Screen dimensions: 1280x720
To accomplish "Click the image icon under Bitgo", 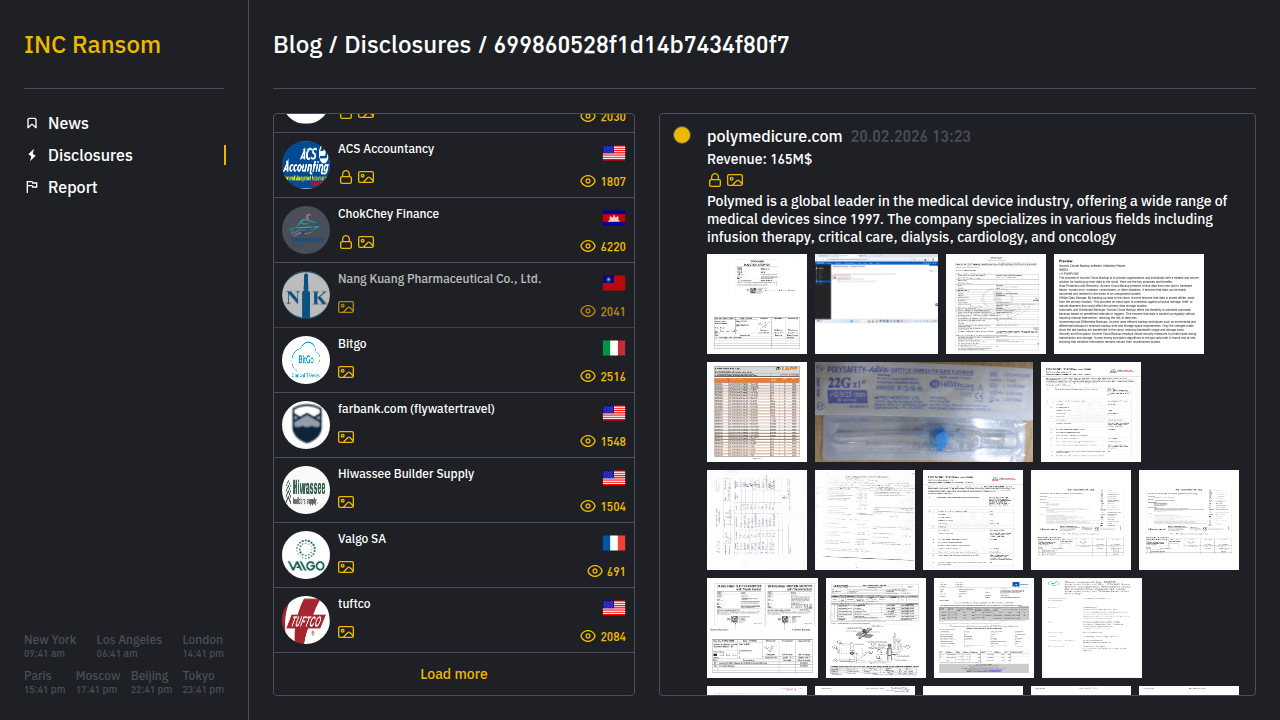I will [x=346, y=372].
